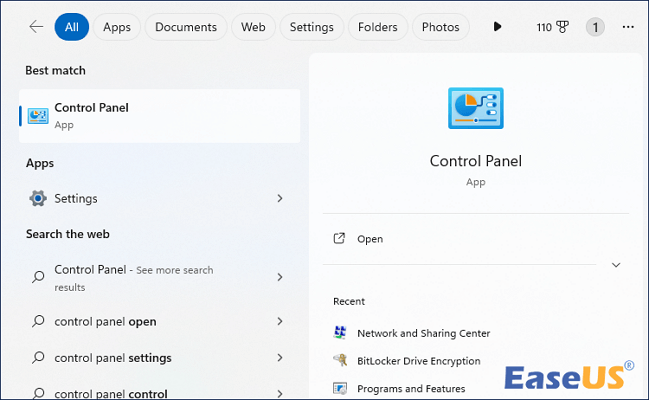Click the back arrow icon

tap(36, 27)
